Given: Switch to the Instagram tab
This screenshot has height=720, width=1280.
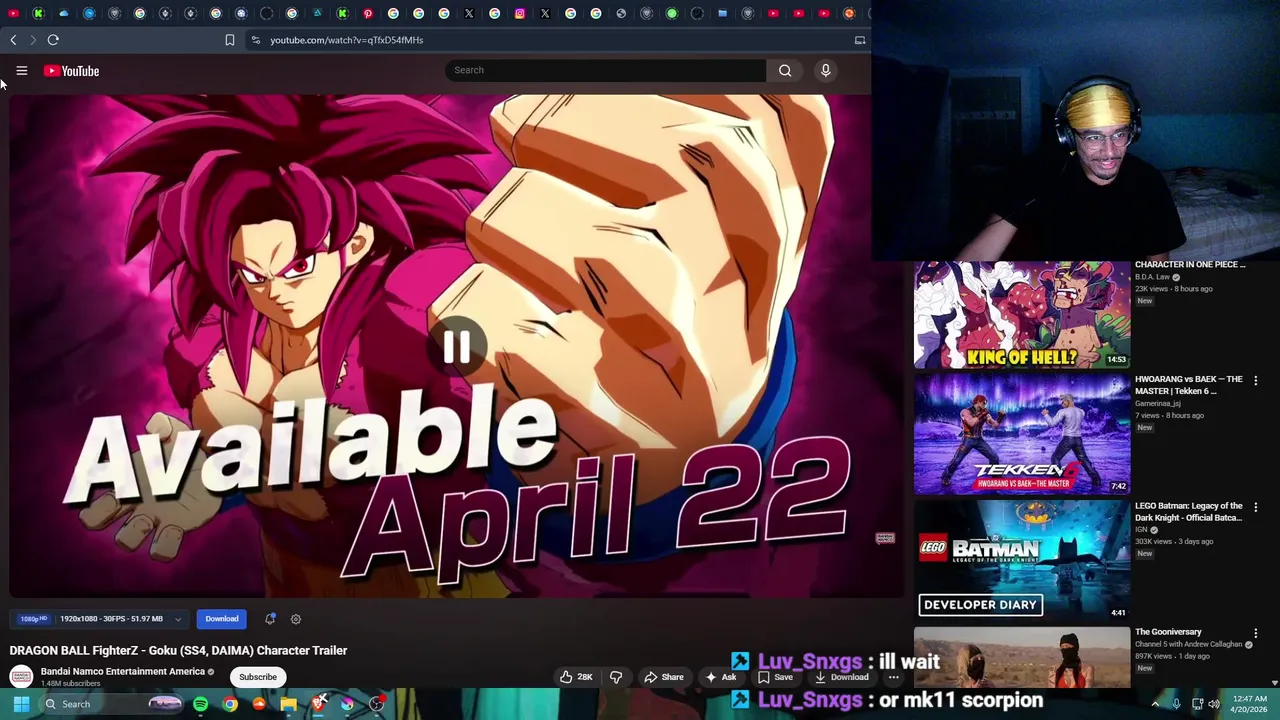Looking at the screenshot, I should pos(520,13).
